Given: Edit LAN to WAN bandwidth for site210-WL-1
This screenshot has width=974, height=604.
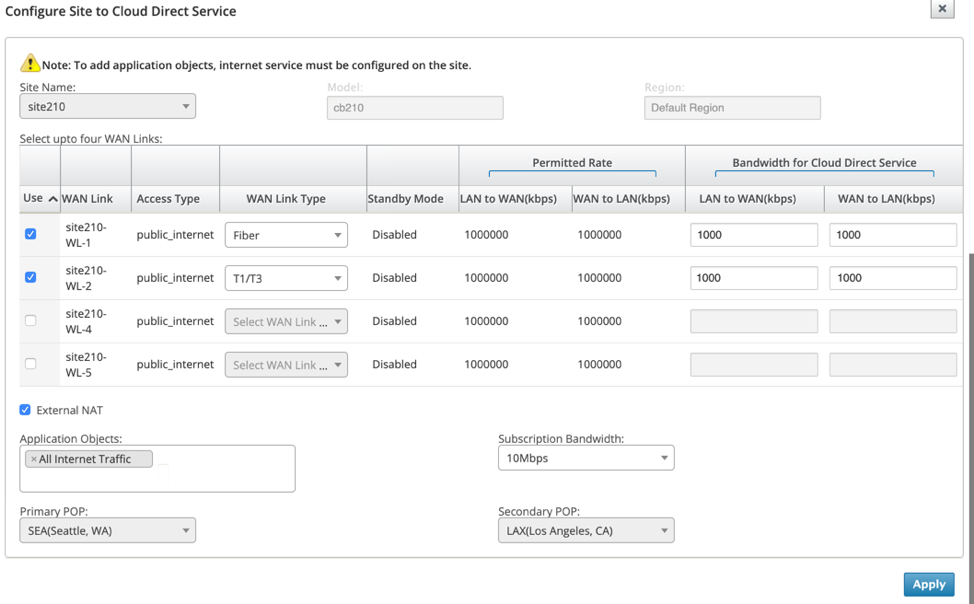Looking at the screenshot, I should coord(753,235).
